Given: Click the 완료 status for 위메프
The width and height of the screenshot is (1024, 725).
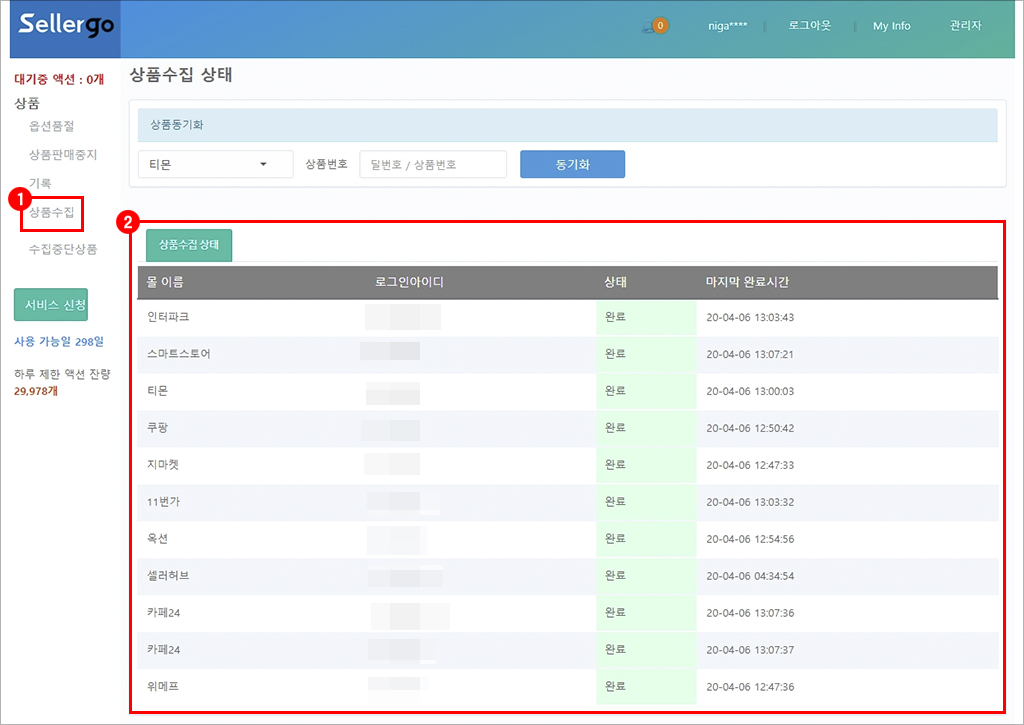Looking at the screenshot, I should [615, 686].
